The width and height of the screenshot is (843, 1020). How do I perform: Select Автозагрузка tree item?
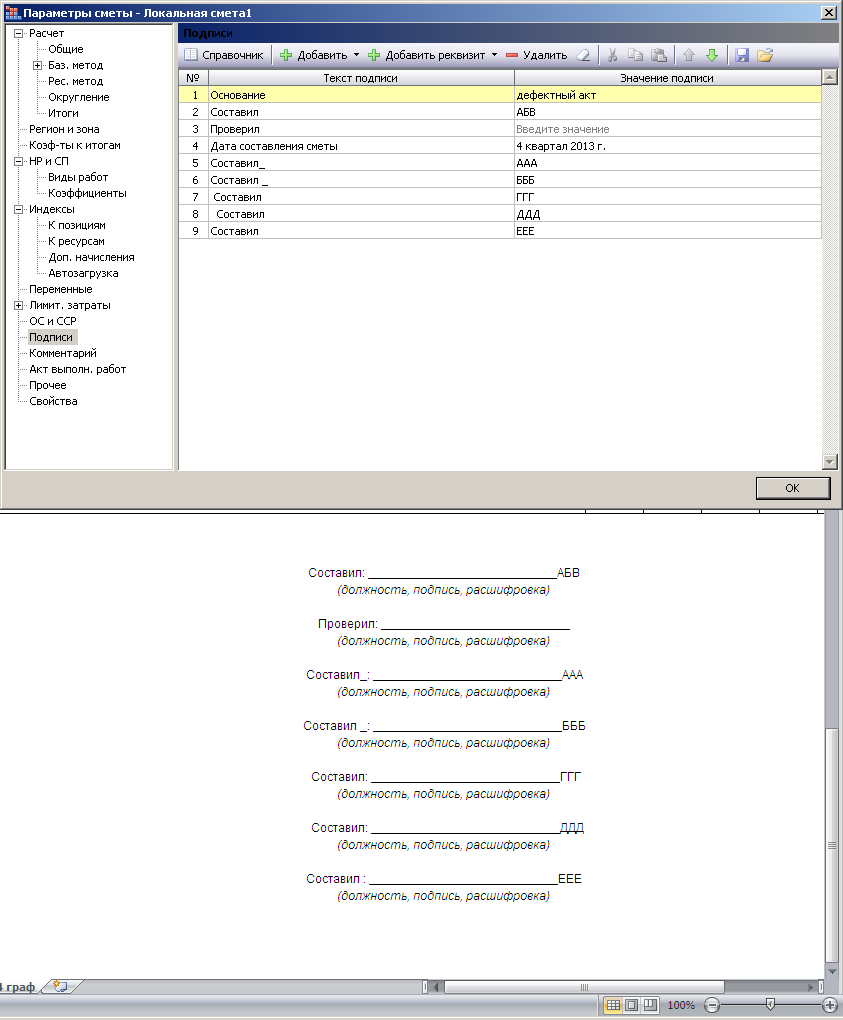(83, 273)
